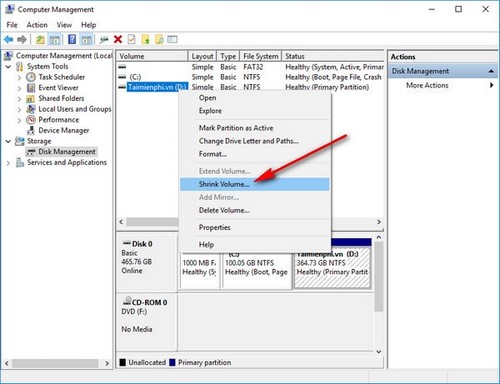Image resolution: width=500 pixels, height=384 pixels.
Task: Select Open in the context menu
Action: [x=255, y=98]
